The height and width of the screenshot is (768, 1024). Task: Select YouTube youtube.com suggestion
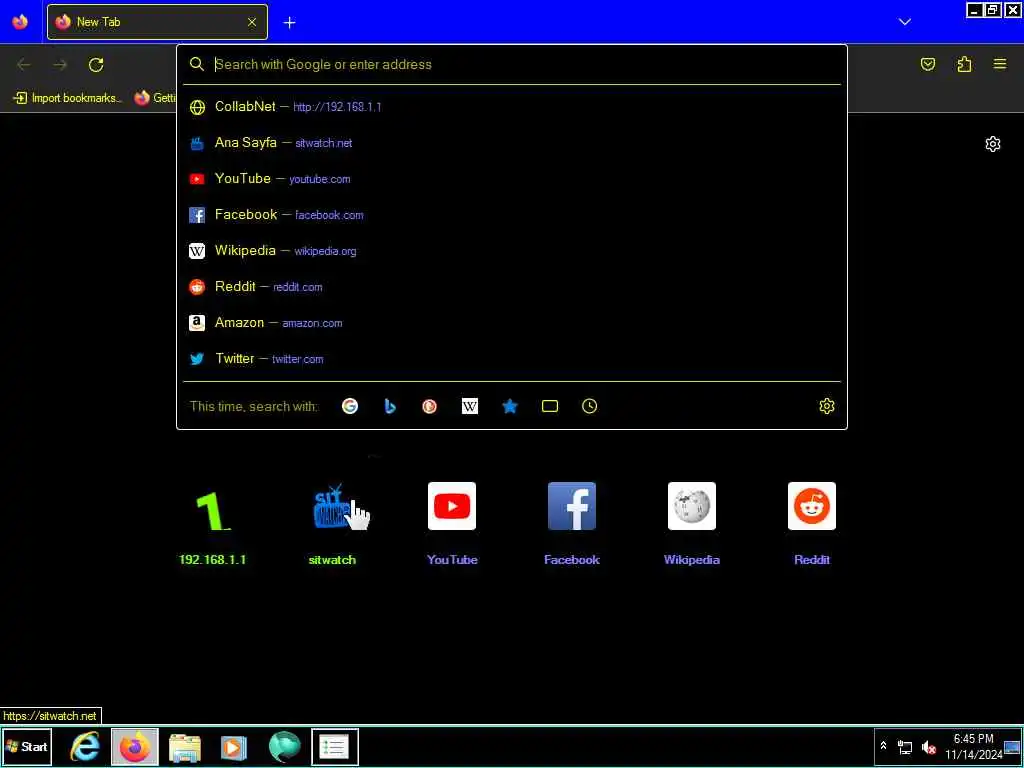[x=512, y=178]
